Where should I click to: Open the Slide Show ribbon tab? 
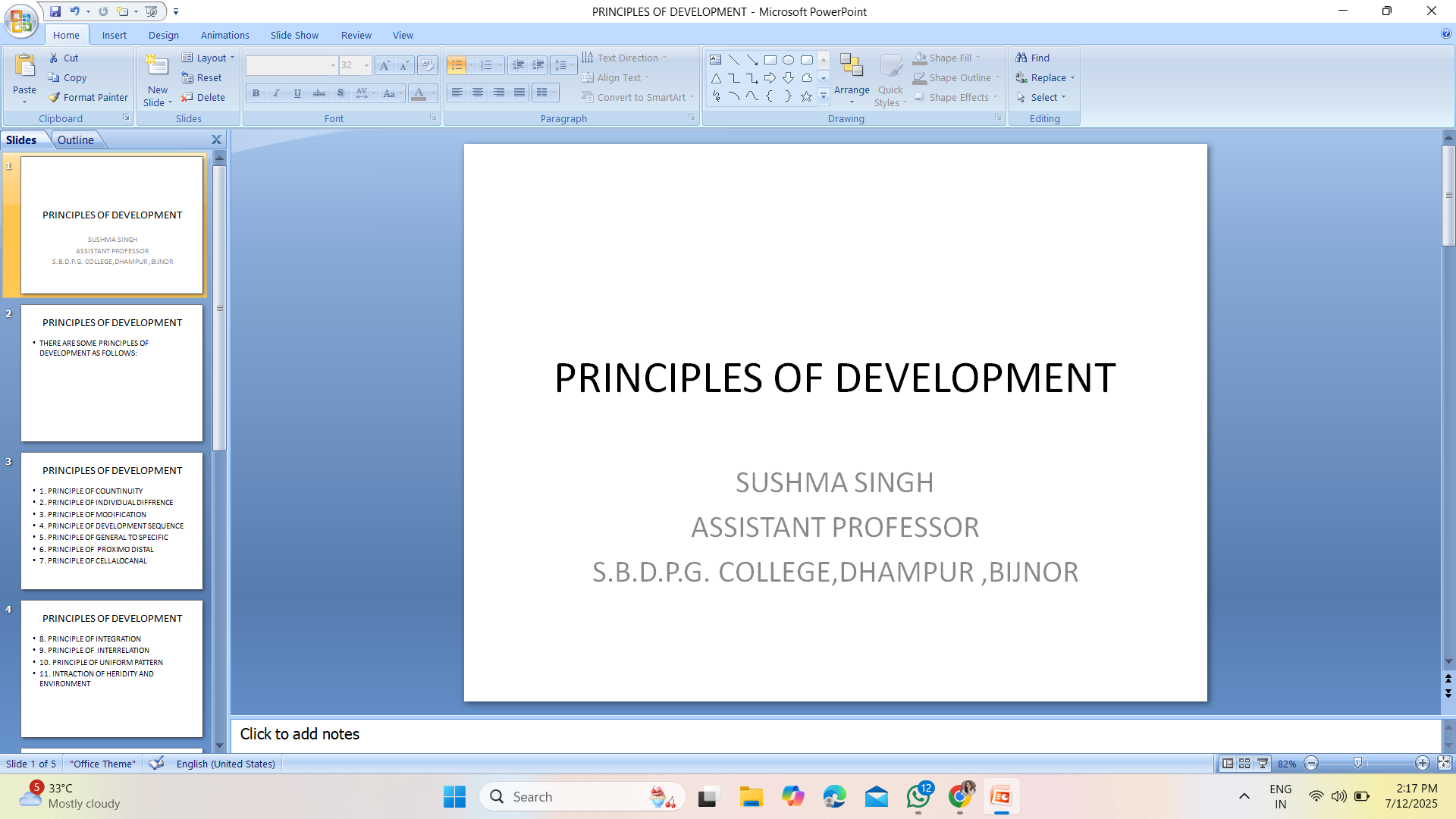[x=294, y=35]
